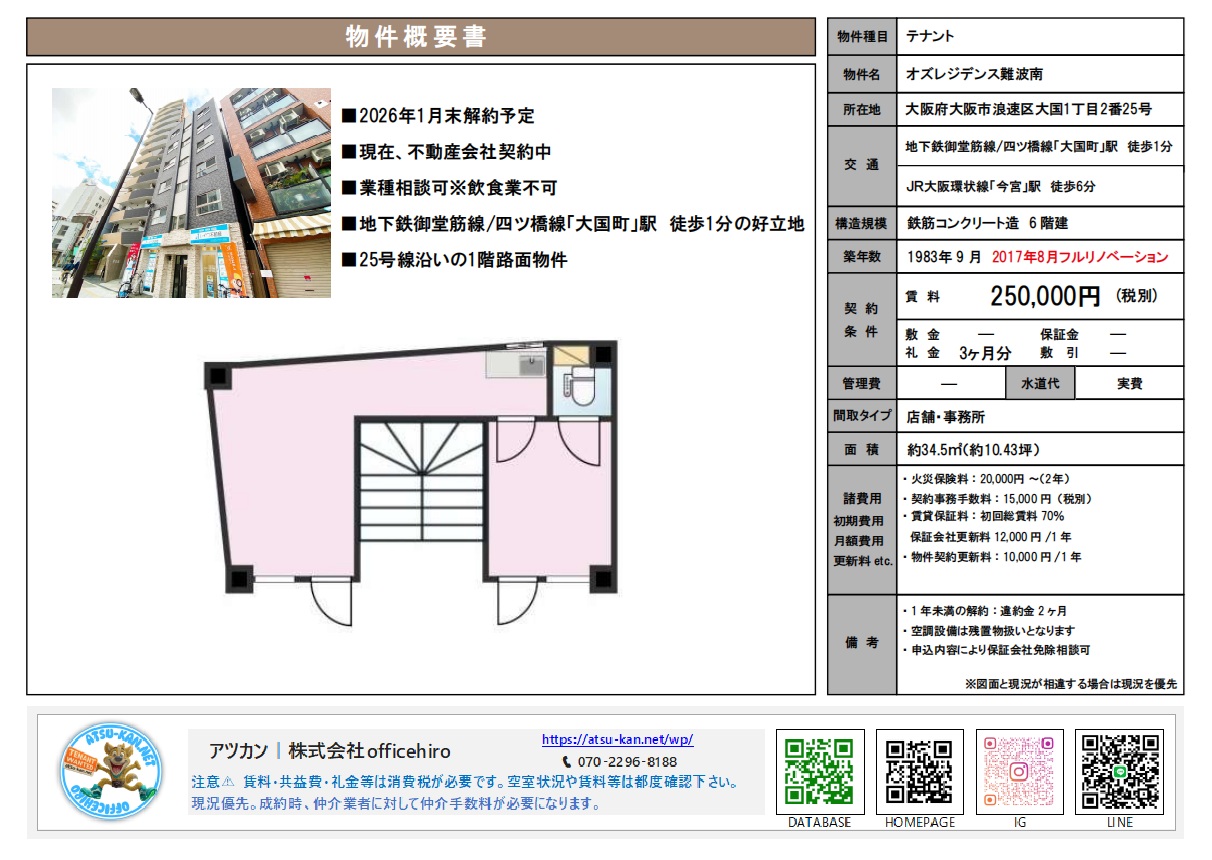The height and width of the screenshot is (860, 1212).
Task: Click the 250,000円 rent amount
Action: pyautogui.click(x=1045, y=296)
